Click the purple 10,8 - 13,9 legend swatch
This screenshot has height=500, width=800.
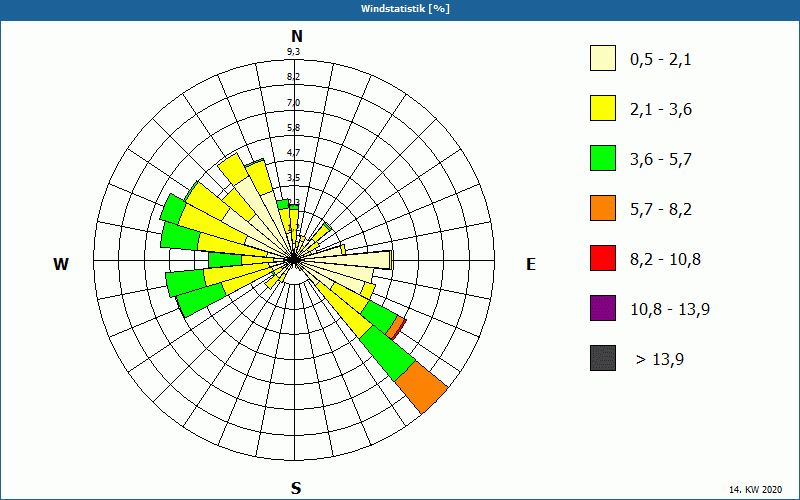tap(603, 308)
